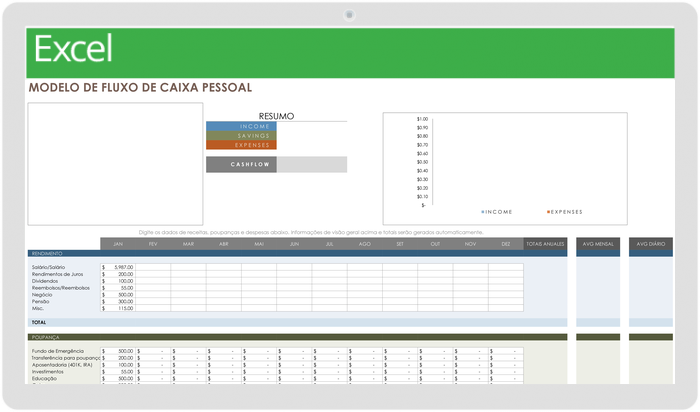Click the DEZ month column header
The width and height of the screenshot is (700, 412).
point(505,244)
